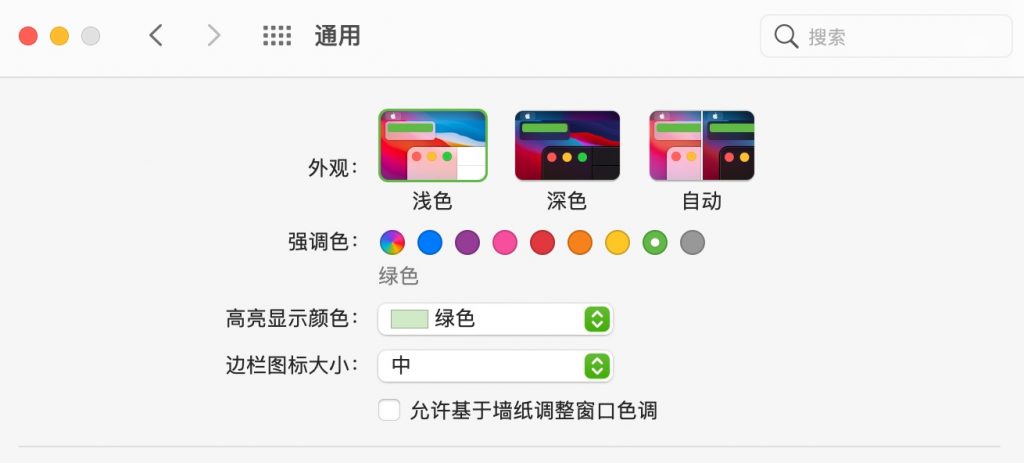Choose the multicolor accent color circle
The width and height of the screenshot is (1024, 463).
pos(392,243)
